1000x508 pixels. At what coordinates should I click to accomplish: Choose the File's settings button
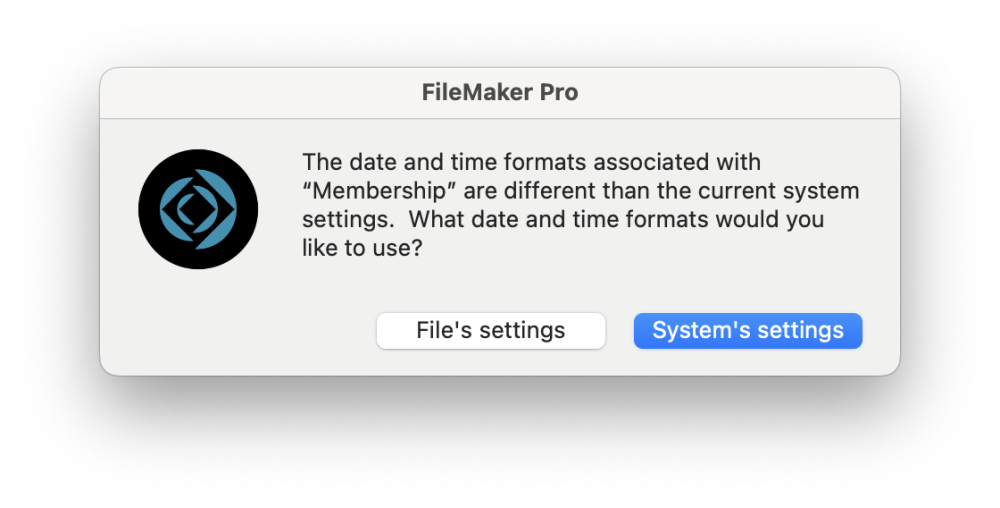[x=491, y=331]
